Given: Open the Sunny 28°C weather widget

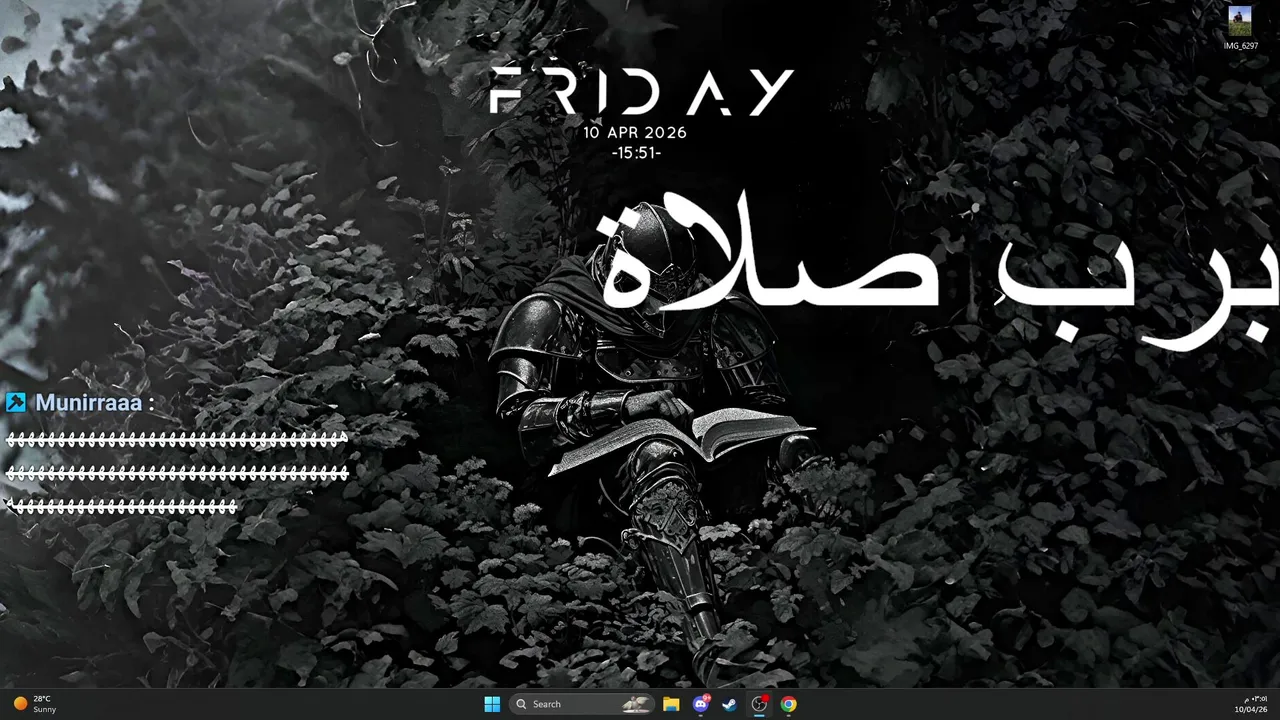Looking at the screenshot, I should (35, 704).
